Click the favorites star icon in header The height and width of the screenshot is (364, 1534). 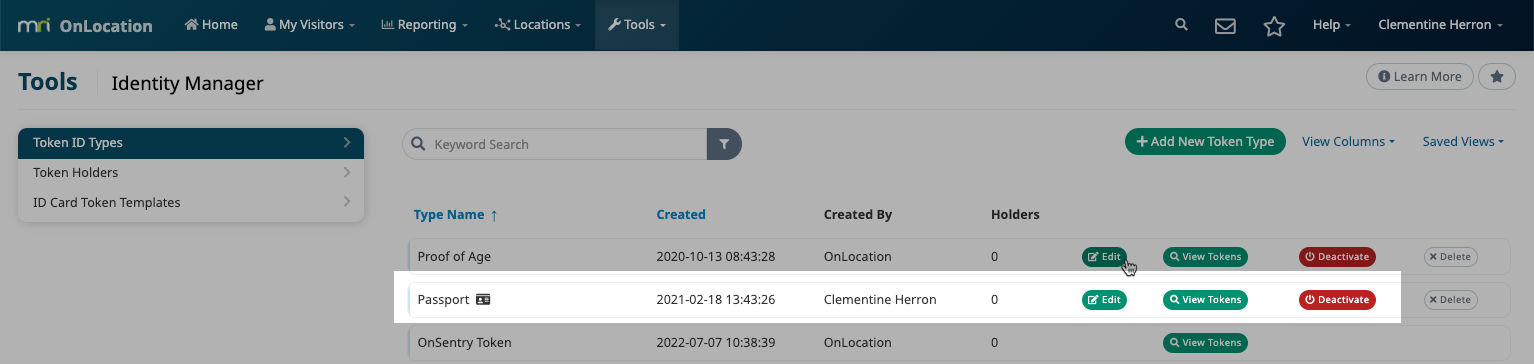(x=1274, y=26)
